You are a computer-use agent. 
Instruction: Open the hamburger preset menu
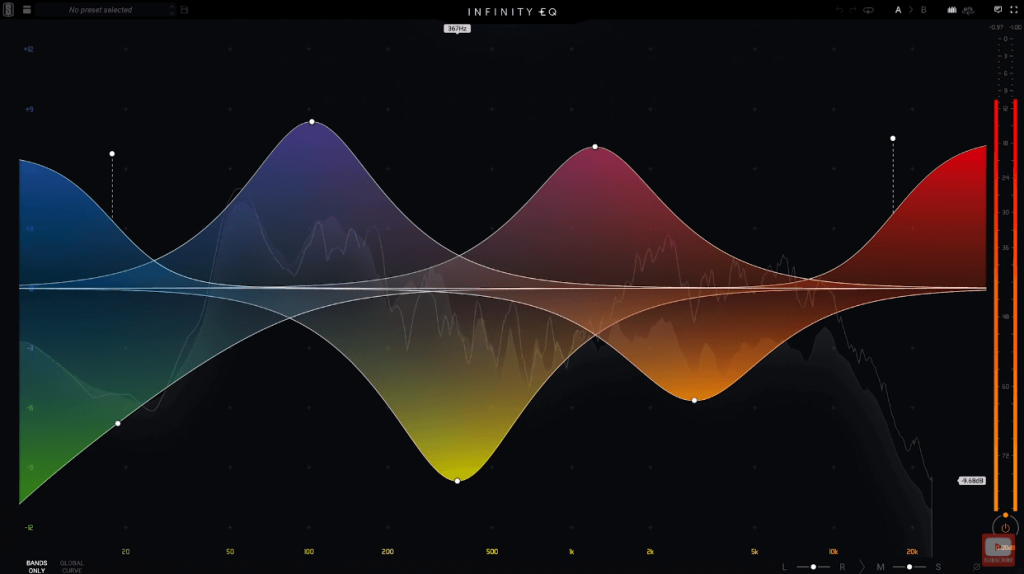(x=27, y=10)
